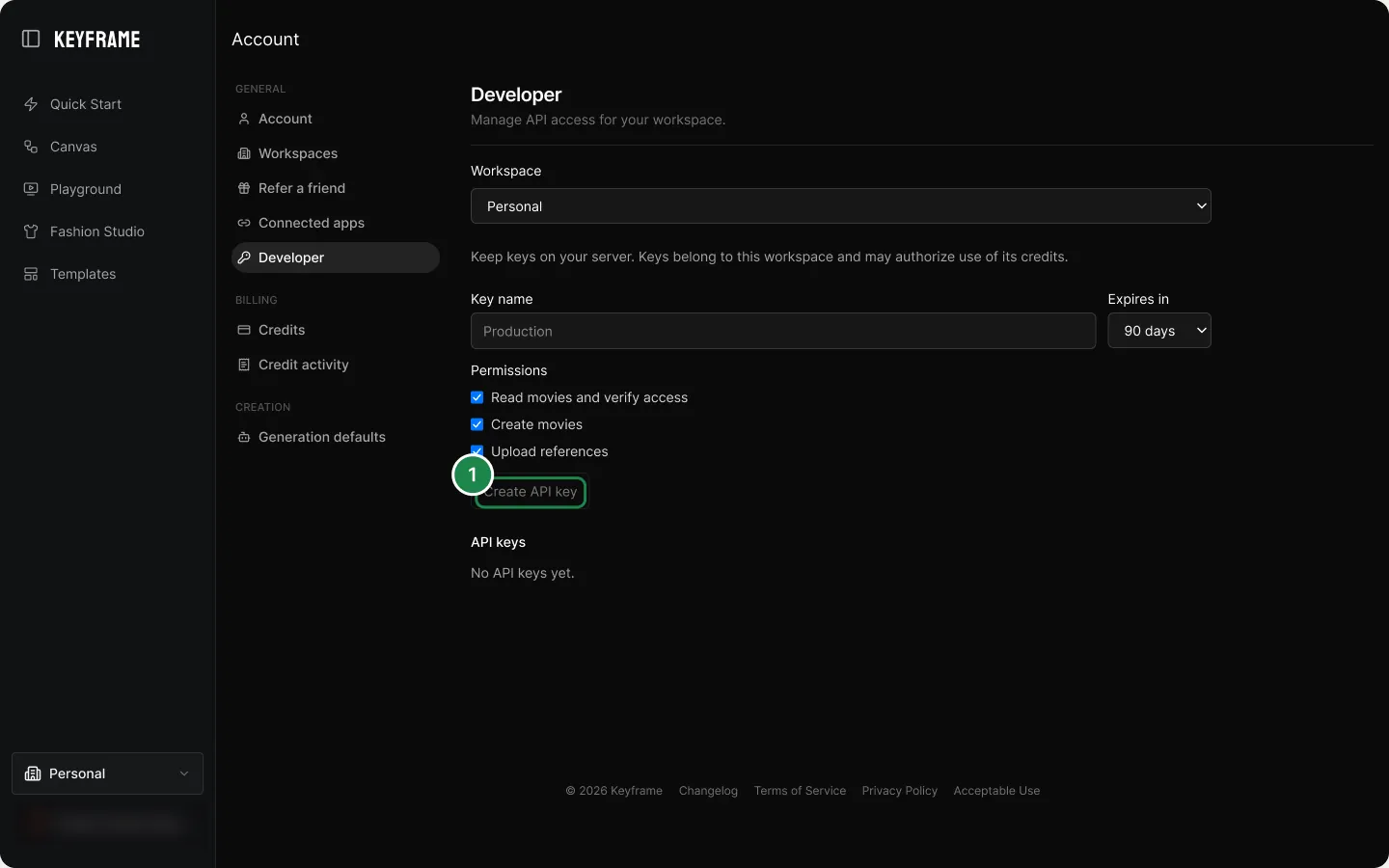View the Credit activity page
This screenshot has height=868, width=1389.
point(336,365)
